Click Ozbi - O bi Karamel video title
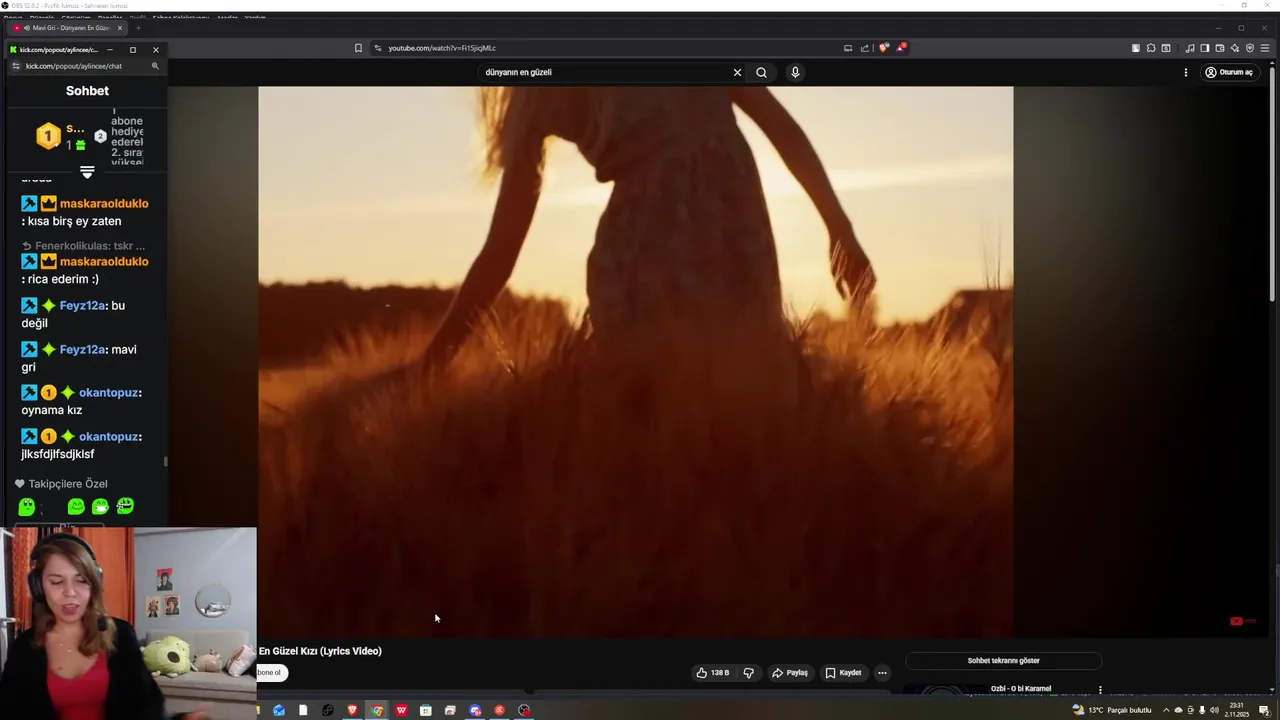 tap(1021, 689)
